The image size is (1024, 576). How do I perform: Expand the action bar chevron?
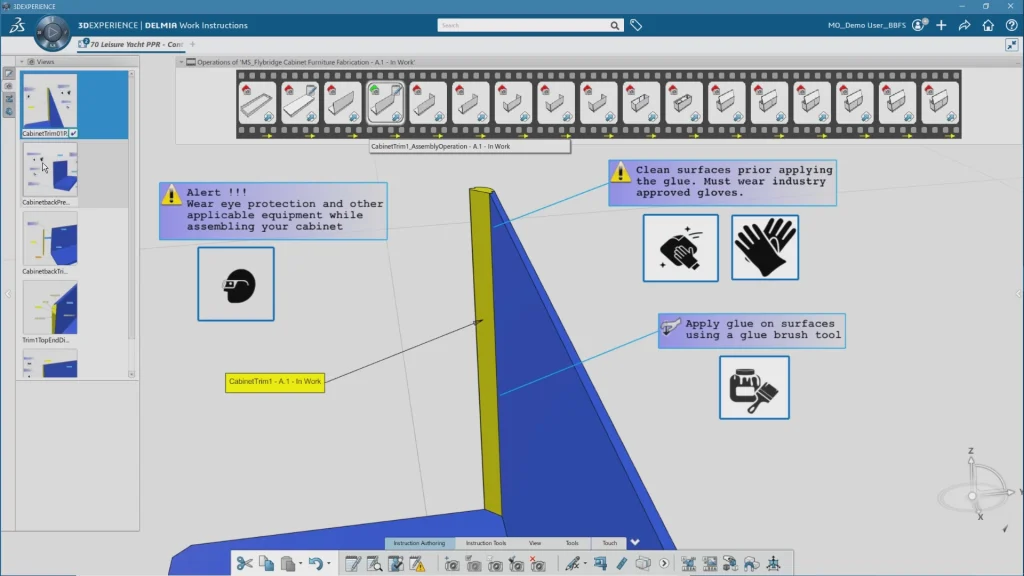(634, 543)
